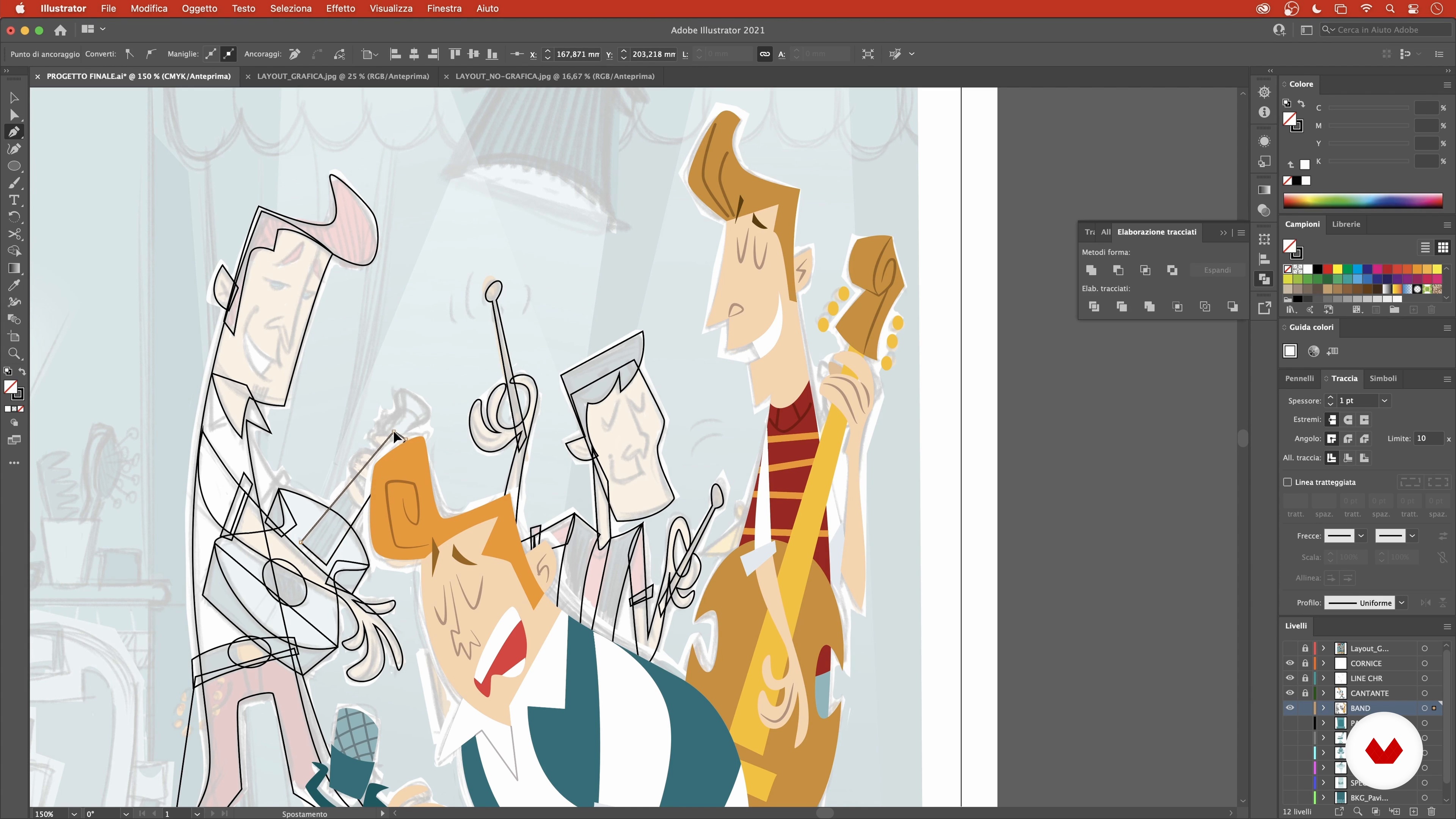Select the Type tool
The image size is (1456, 819).
tap(14, 200)
